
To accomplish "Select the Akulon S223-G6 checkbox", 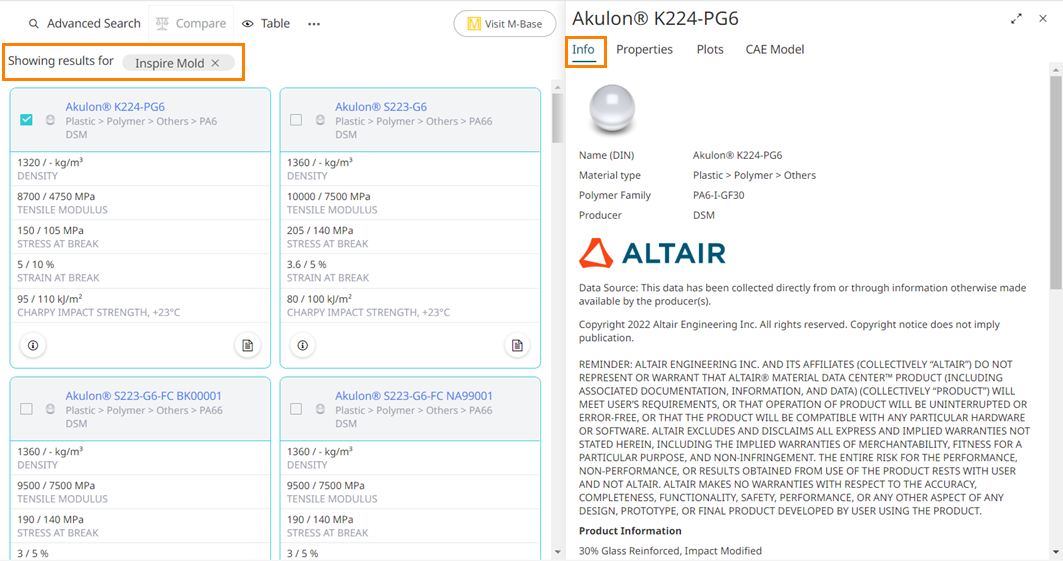I will click(296, 120).
